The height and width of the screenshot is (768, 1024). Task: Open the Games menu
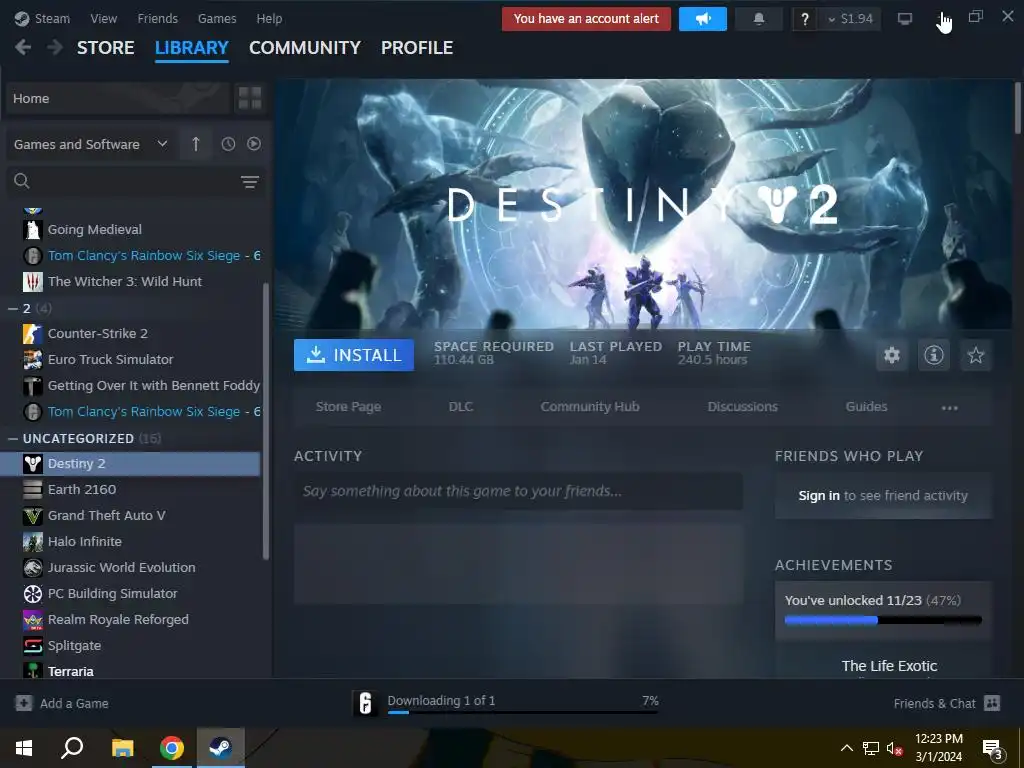click(x=217, y=18)
